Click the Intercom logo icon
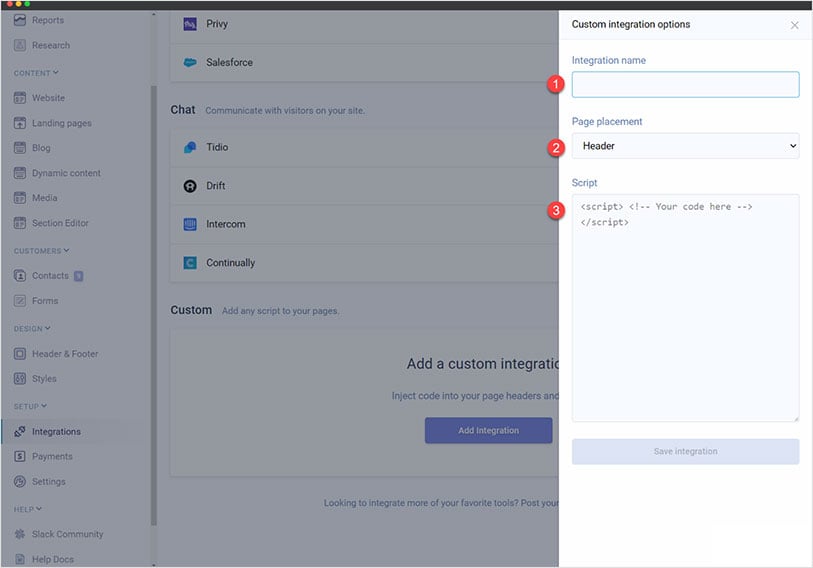 [x=190, y=225]
